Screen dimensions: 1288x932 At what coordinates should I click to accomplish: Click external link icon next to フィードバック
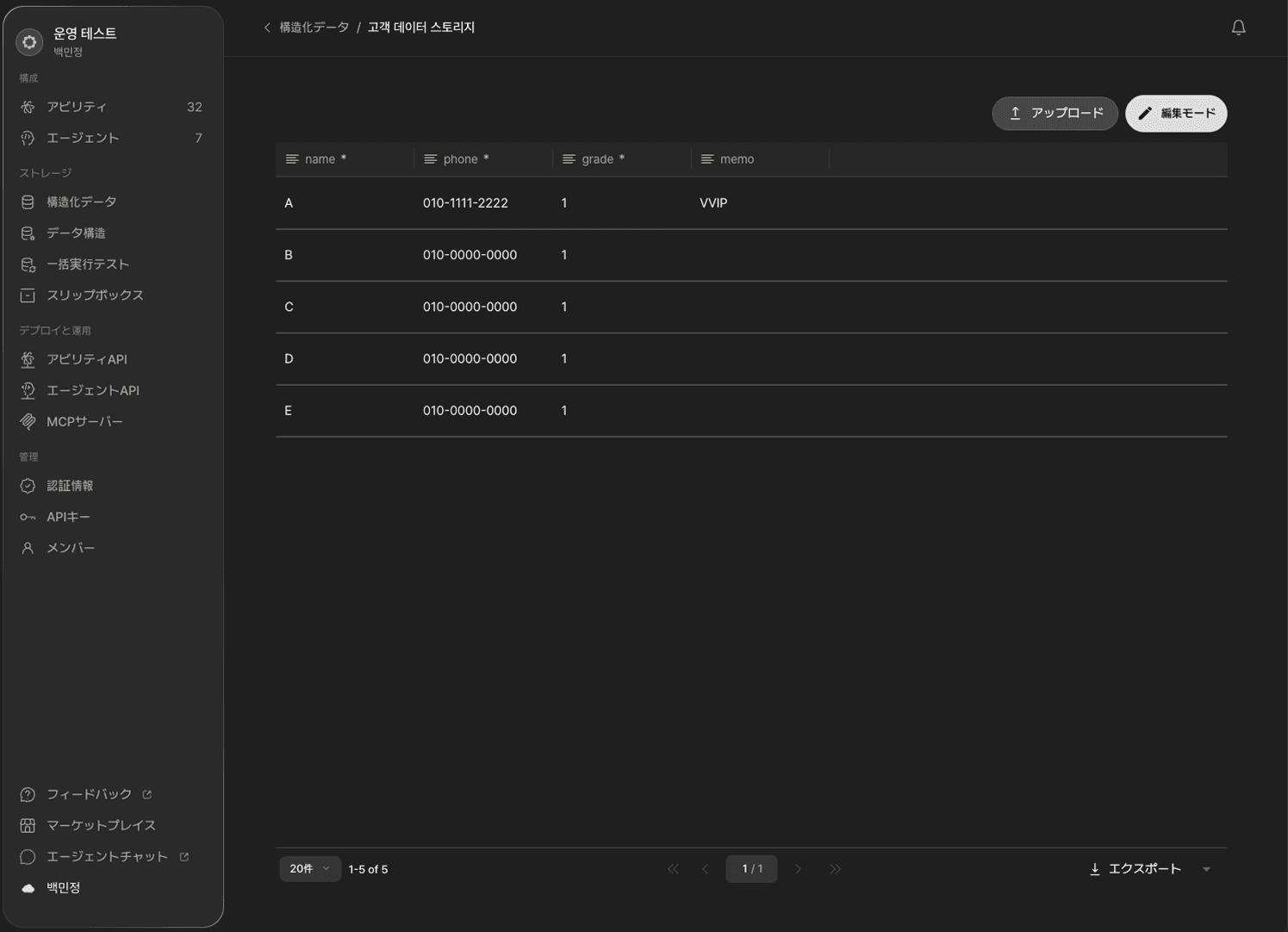click(147, 794)
